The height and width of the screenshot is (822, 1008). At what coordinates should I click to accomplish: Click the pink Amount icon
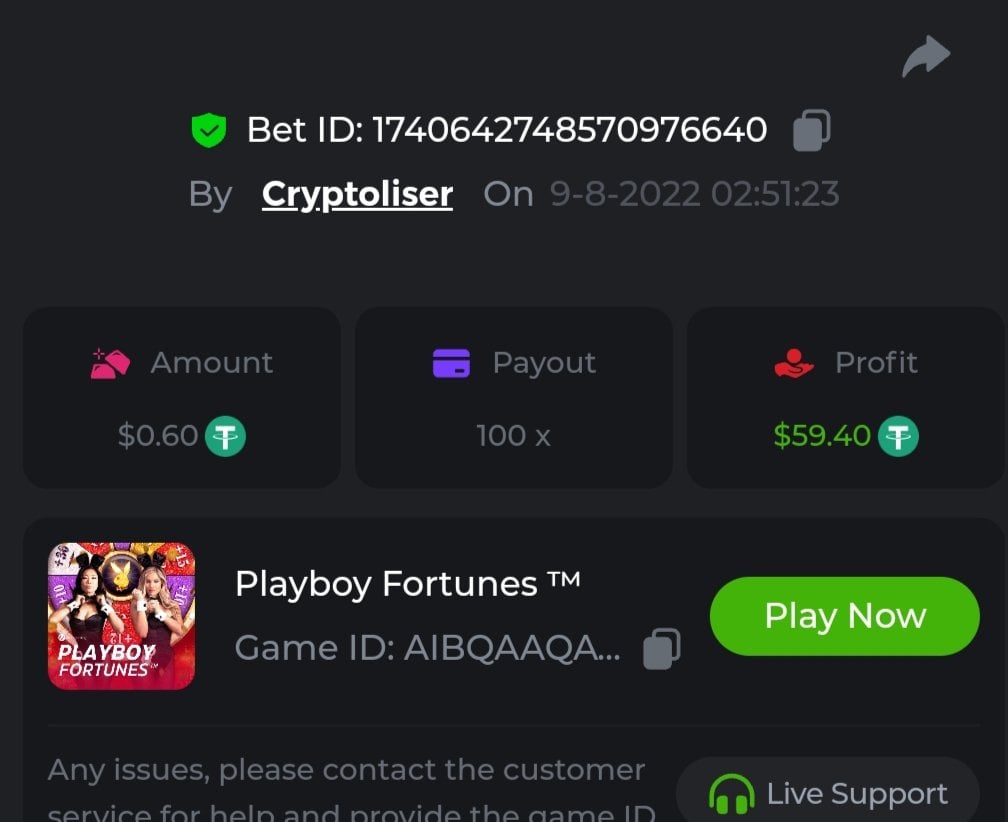(110, 363)
